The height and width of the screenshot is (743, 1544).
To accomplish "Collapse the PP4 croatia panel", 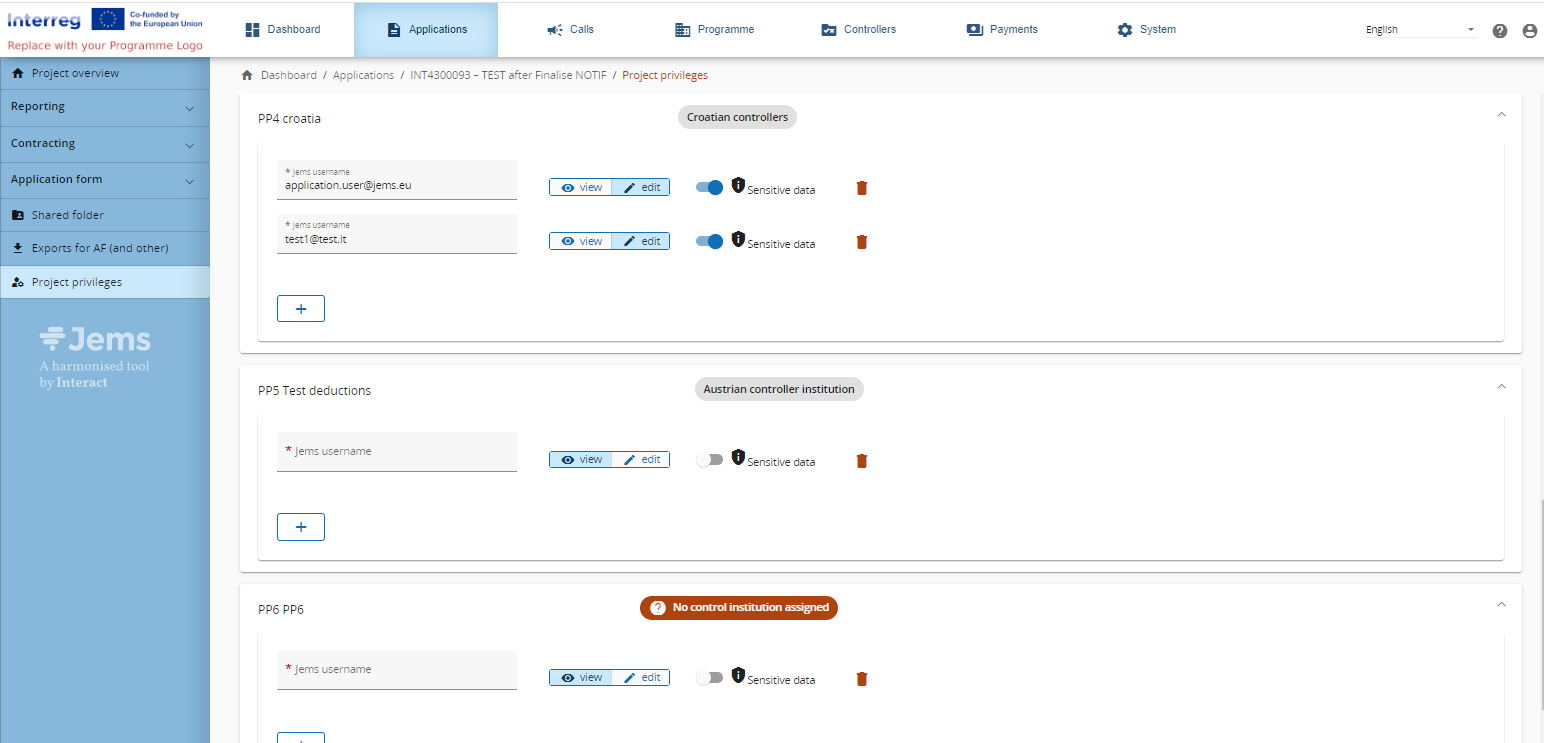I will click(x=1501, y=115).
